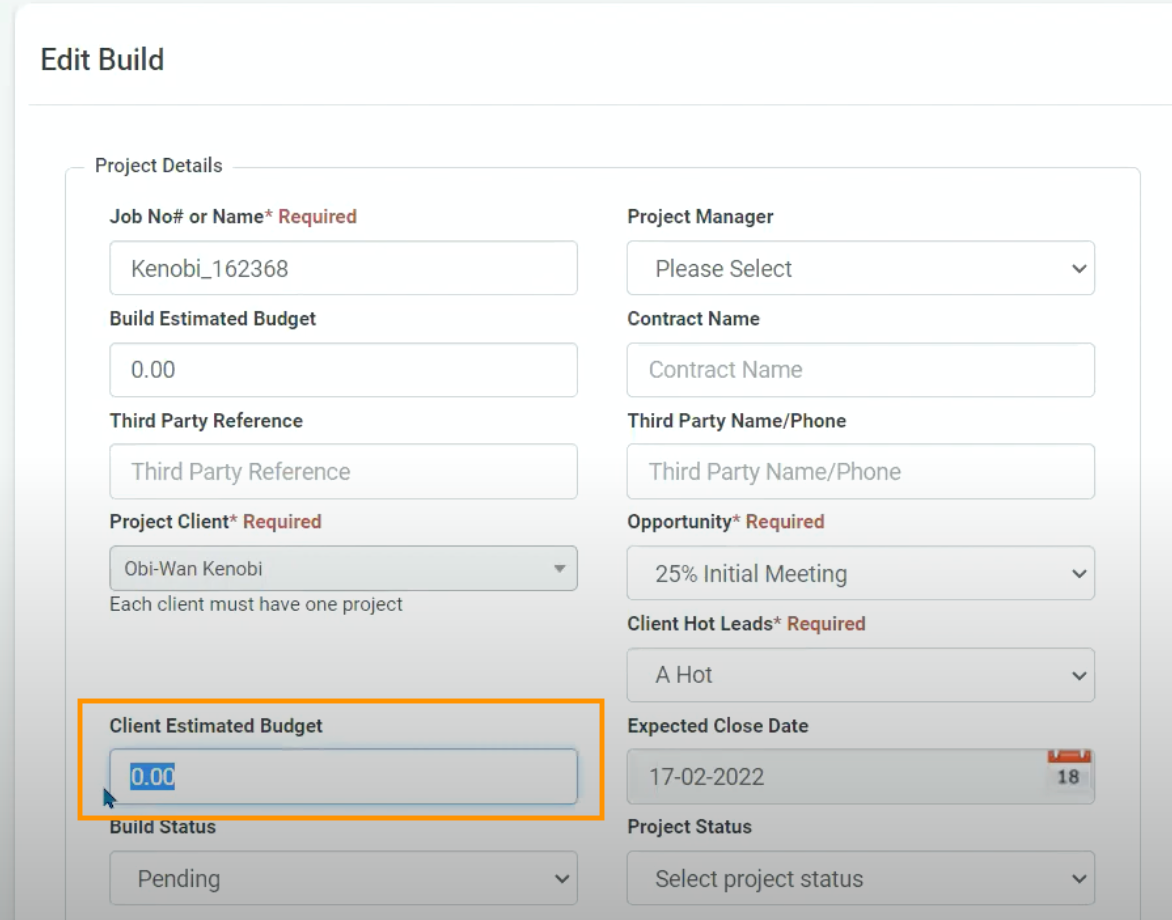The image size is (1172, 920).
Task: Click the Third Party Name/Phone field
Action: pyautogui.click(x=860, y=472)
